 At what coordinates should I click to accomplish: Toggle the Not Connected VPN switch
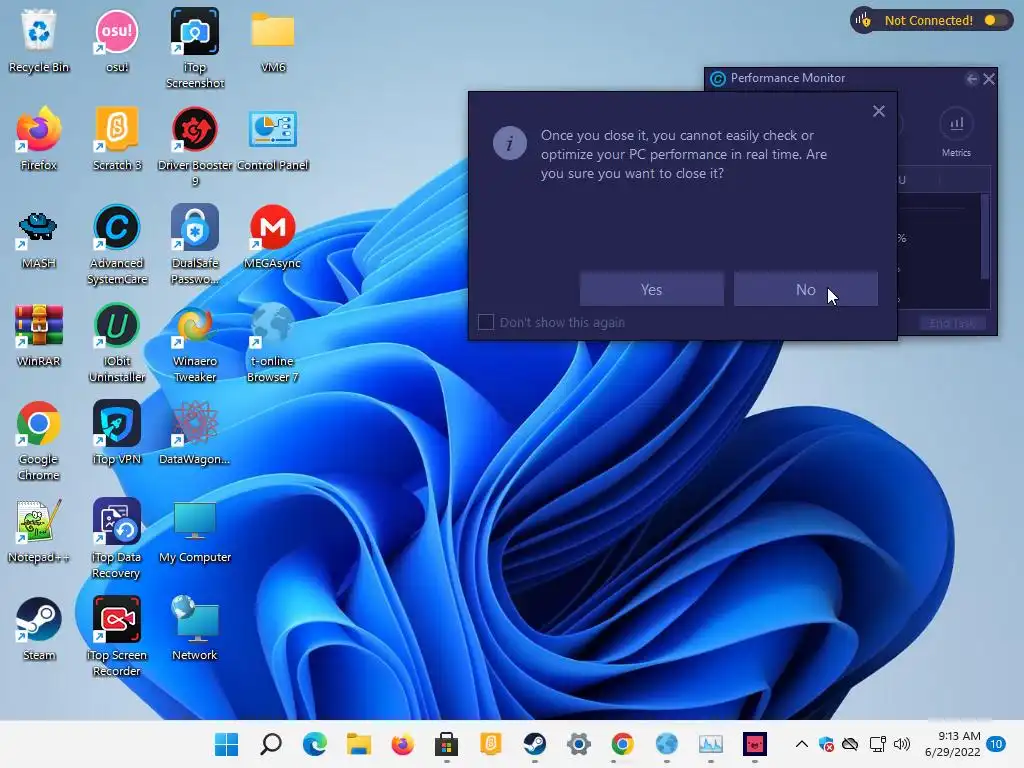[995, 20]
